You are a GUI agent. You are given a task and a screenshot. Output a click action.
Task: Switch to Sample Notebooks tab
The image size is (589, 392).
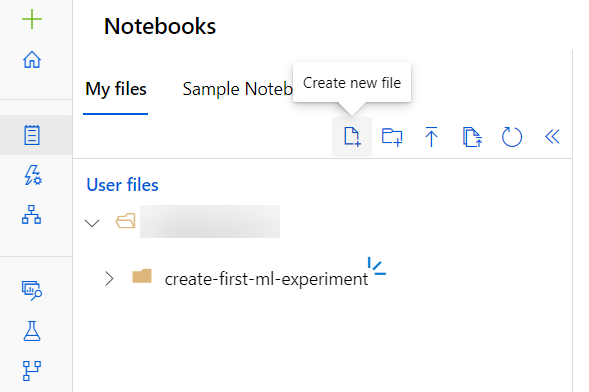click(237, 89)
